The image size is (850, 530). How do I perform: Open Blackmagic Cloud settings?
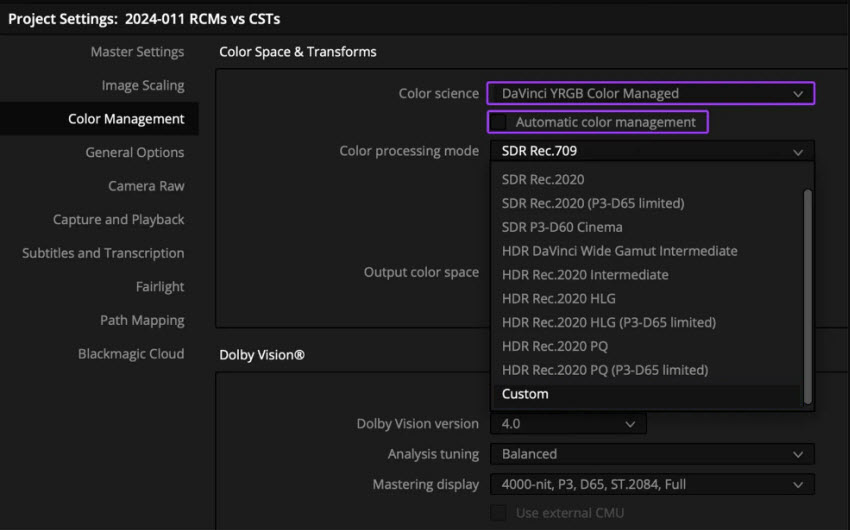point(131,354)
